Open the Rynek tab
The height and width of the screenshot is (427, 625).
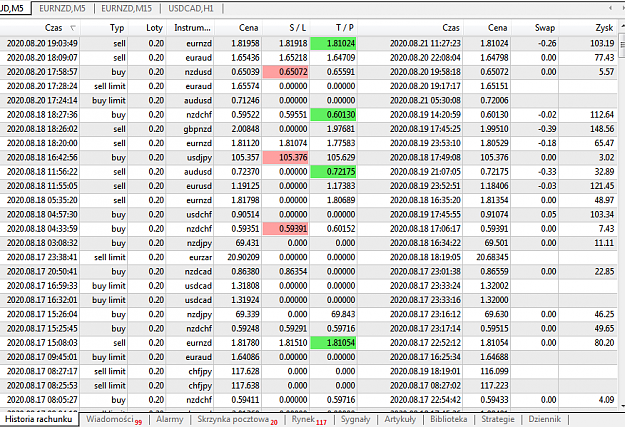[309, 419]
